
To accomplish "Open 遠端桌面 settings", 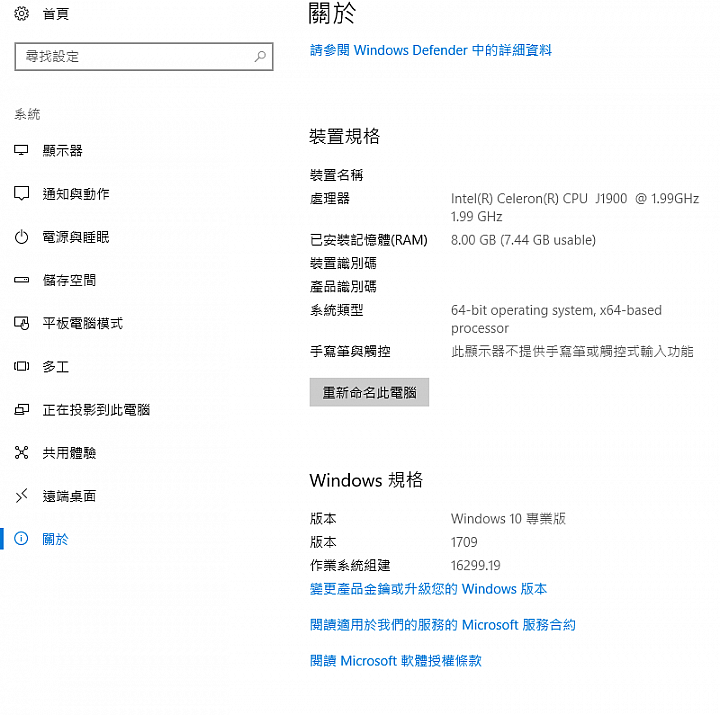I will tap(69, 496).
